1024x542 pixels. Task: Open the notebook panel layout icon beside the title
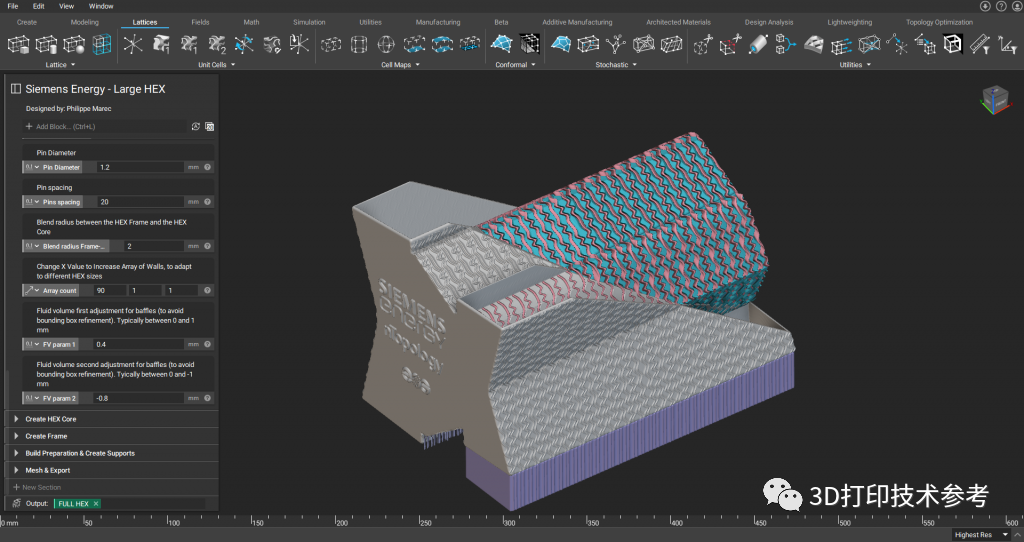pyautogui.click(x=16, y=89)
